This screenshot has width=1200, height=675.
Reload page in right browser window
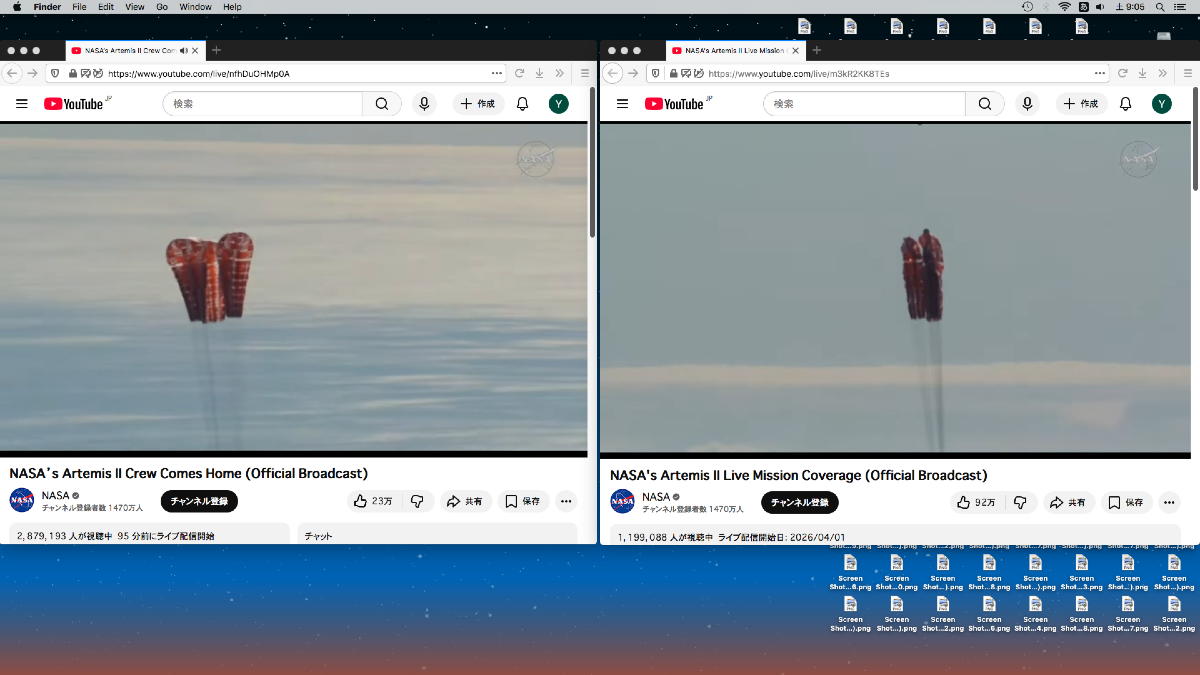[1123, 73]
